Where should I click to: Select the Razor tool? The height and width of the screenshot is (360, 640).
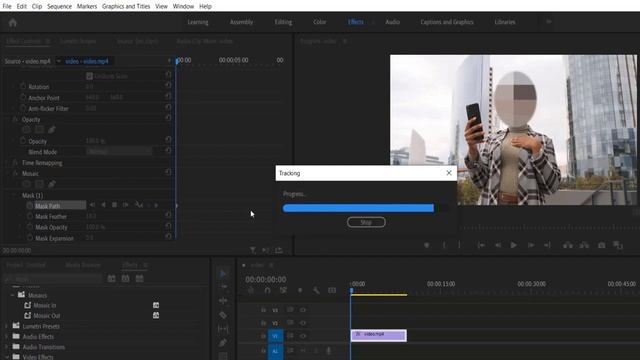click(223, 315)
